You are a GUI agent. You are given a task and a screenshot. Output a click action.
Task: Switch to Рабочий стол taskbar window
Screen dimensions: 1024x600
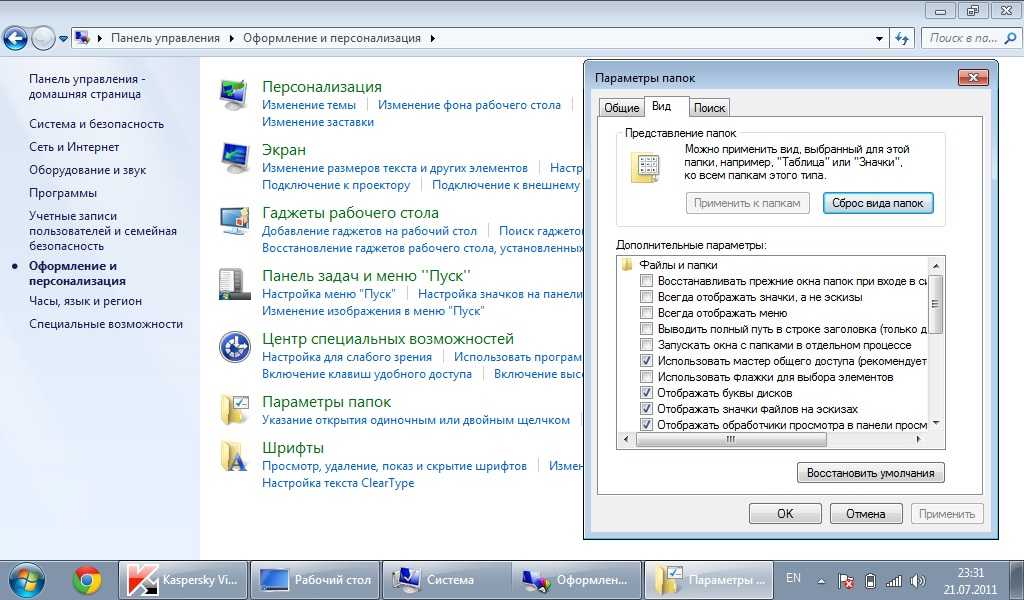pos(315,580)
